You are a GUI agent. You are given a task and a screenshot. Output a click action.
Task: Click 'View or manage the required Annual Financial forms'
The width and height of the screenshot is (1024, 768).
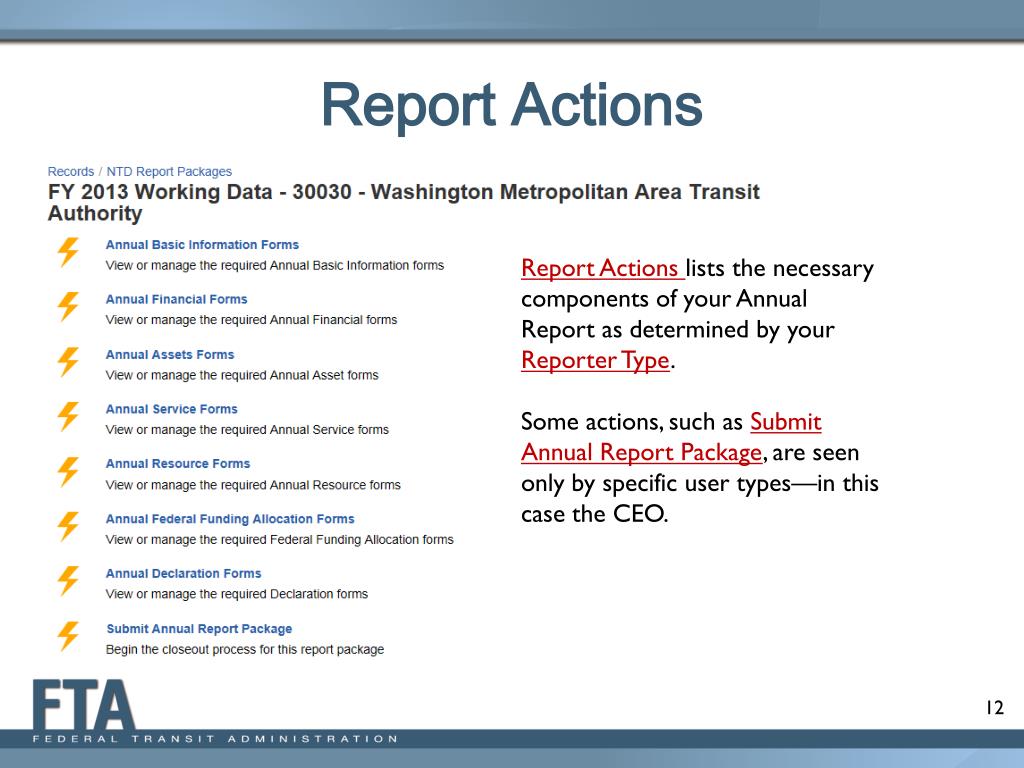[x=251, y=320]
